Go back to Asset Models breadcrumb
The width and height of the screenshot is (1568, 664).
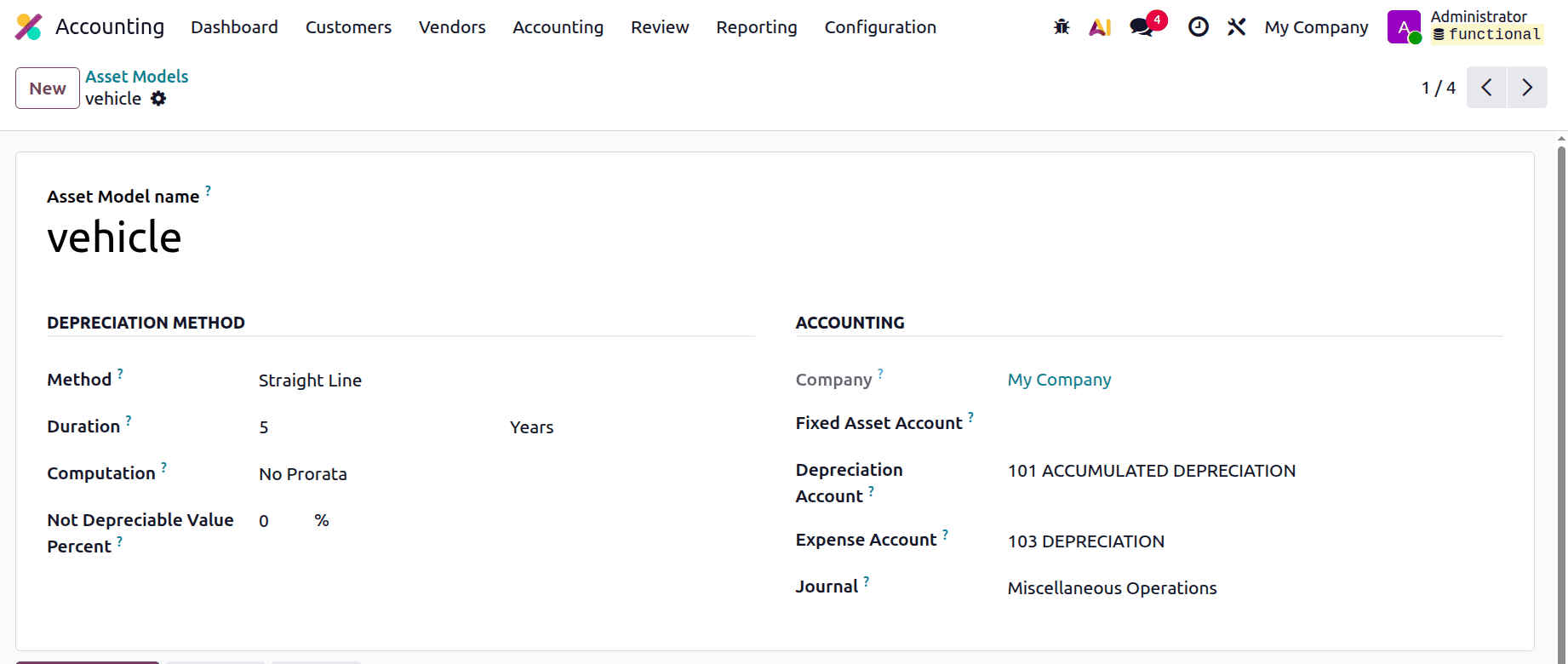[x=136, y=77]
